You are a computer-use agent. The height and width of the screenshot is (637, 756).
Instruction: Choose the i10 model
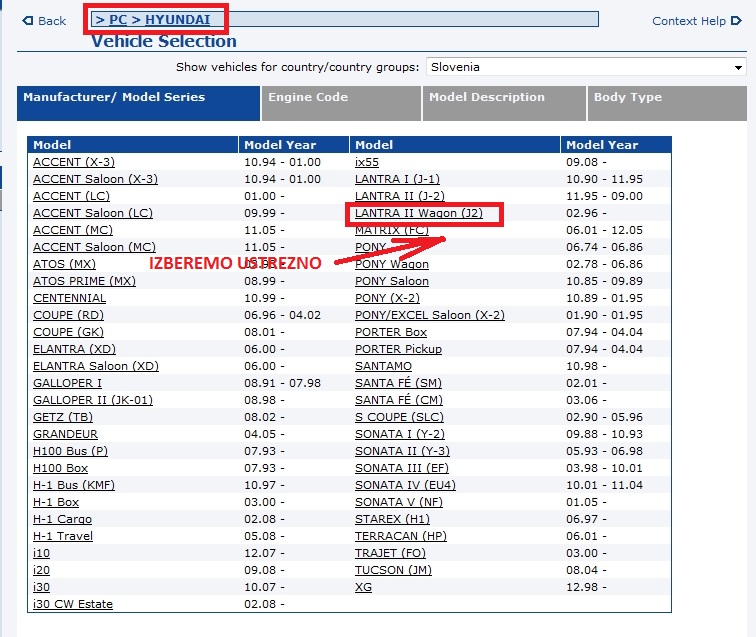41,553
